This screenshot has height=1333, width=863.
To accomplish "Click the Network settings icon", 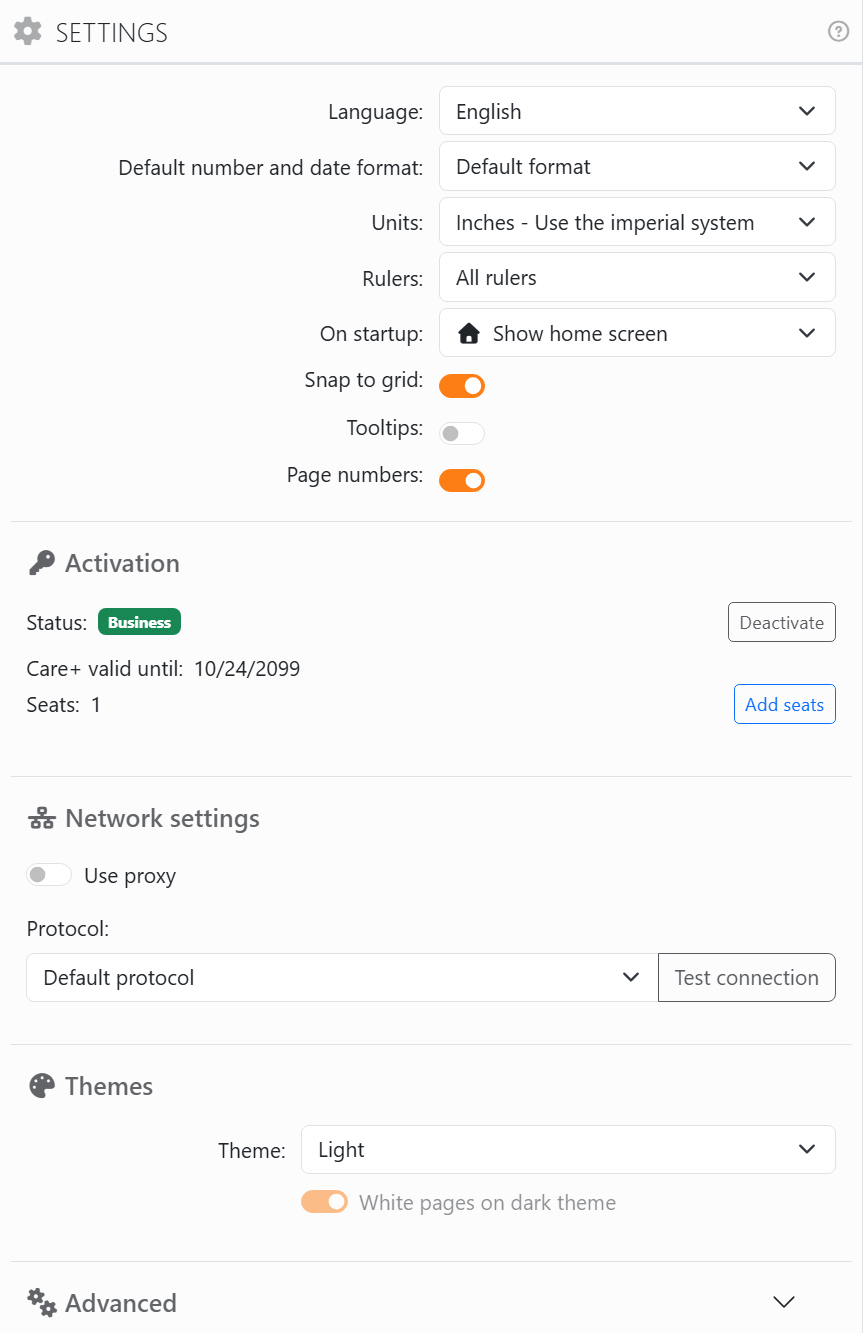I will click(41, 819).
